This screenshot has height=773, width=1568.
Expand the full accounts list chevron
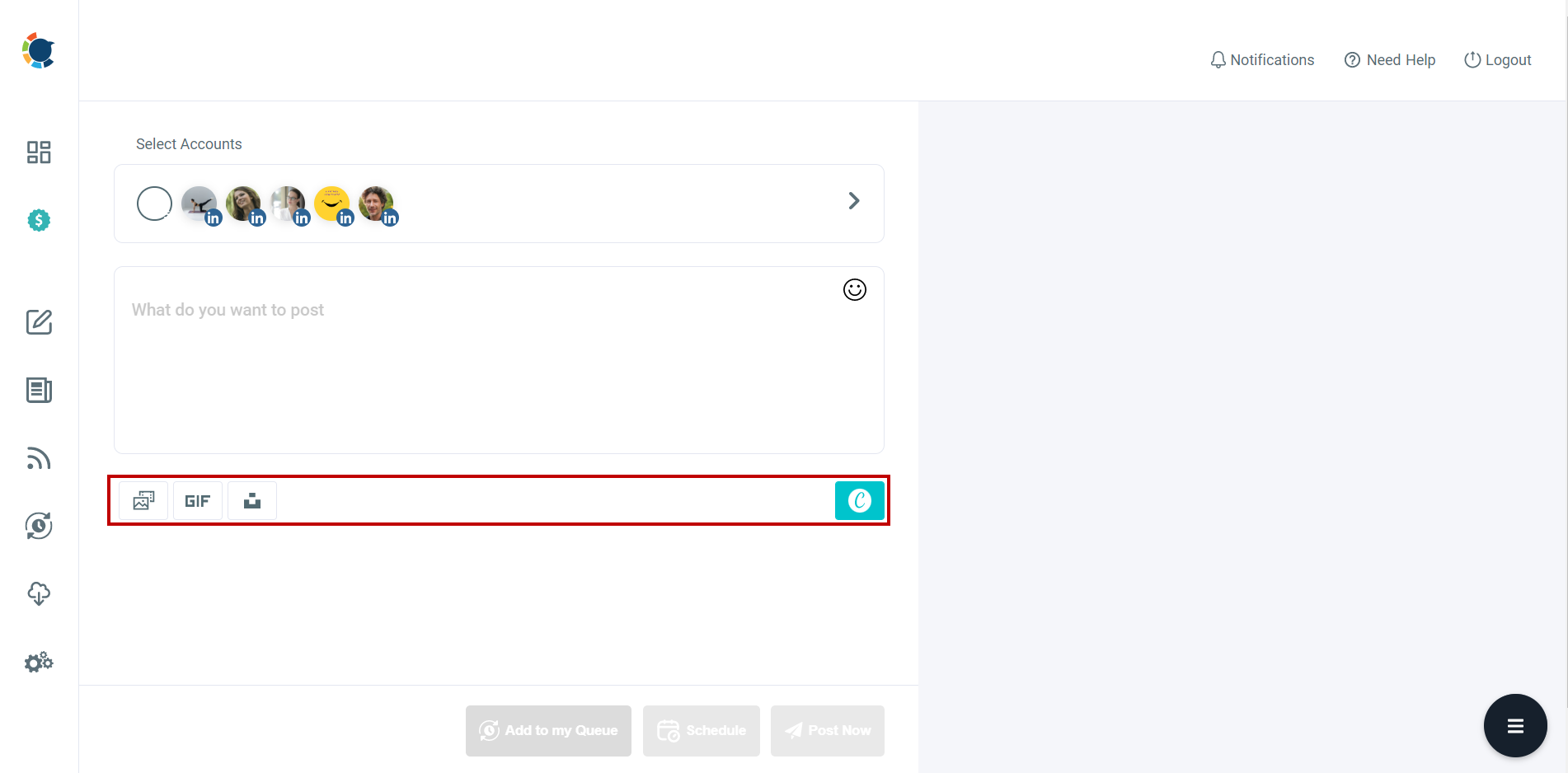(x=854, y=200)
